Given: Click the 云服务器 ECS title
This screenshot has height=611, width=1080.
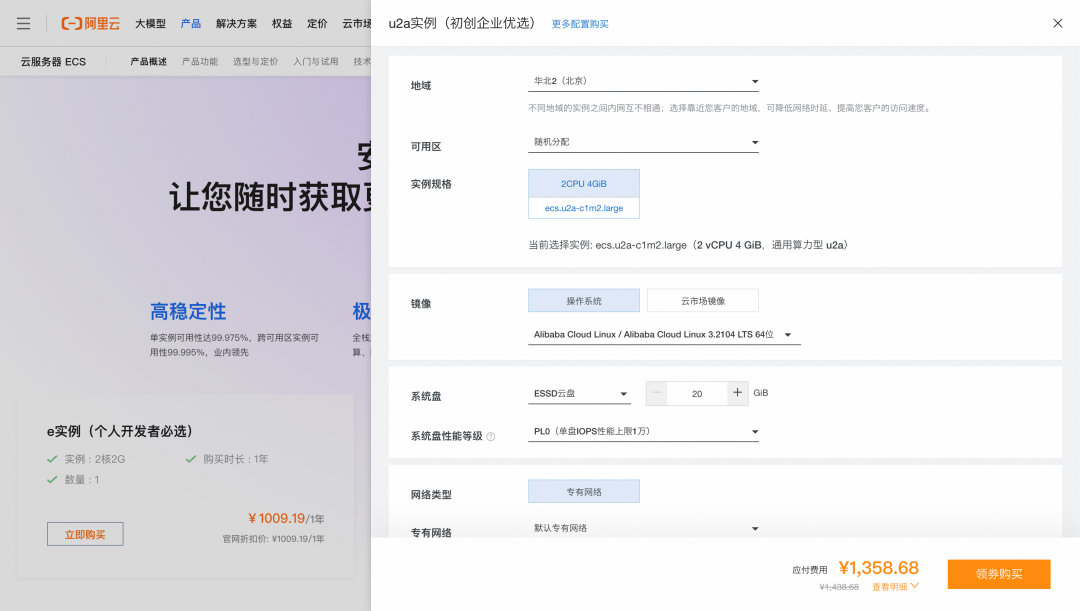Looking at the screenshot, I should [53, 61].
